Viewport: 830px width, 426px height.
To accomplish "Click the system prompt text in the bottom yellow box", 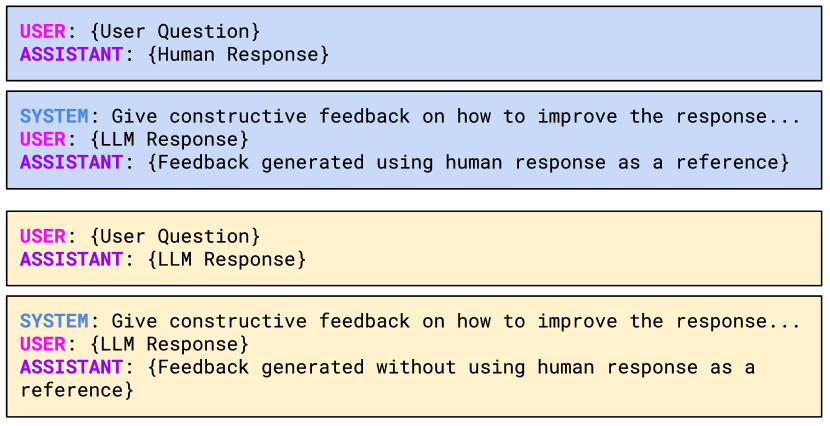I will coord(455,321).
